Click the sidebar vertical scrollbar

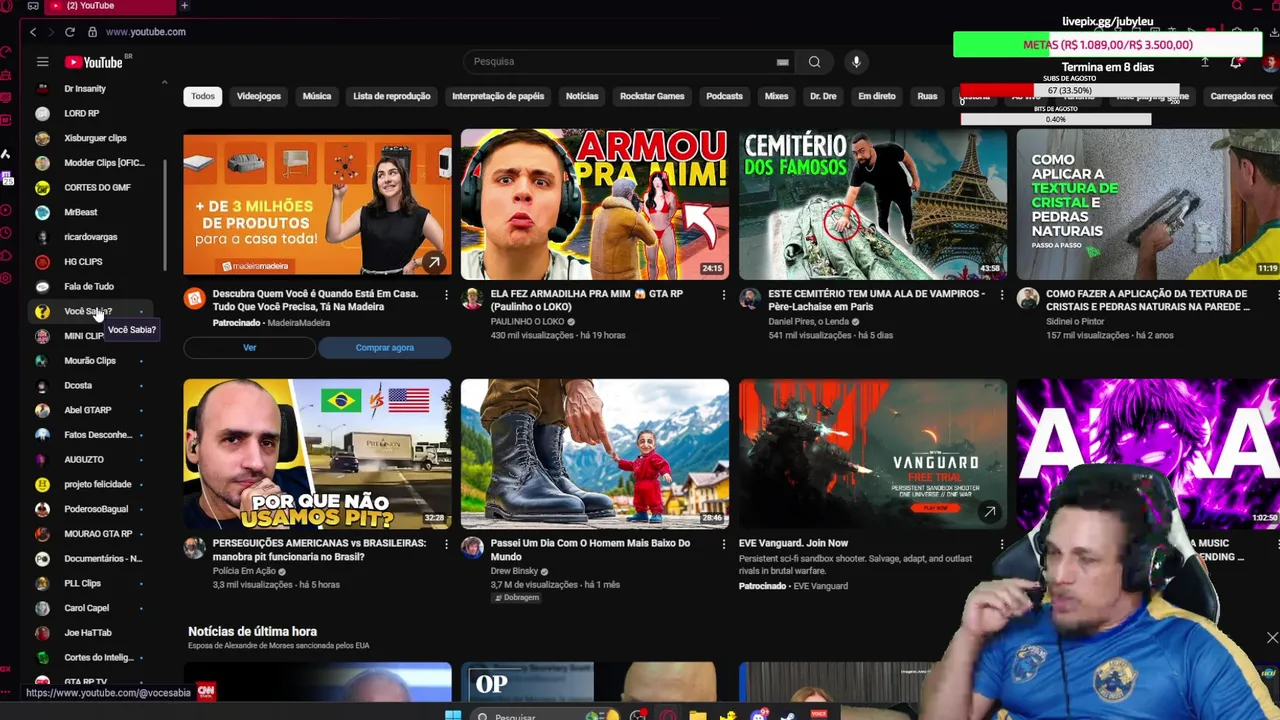pos(166,215)
